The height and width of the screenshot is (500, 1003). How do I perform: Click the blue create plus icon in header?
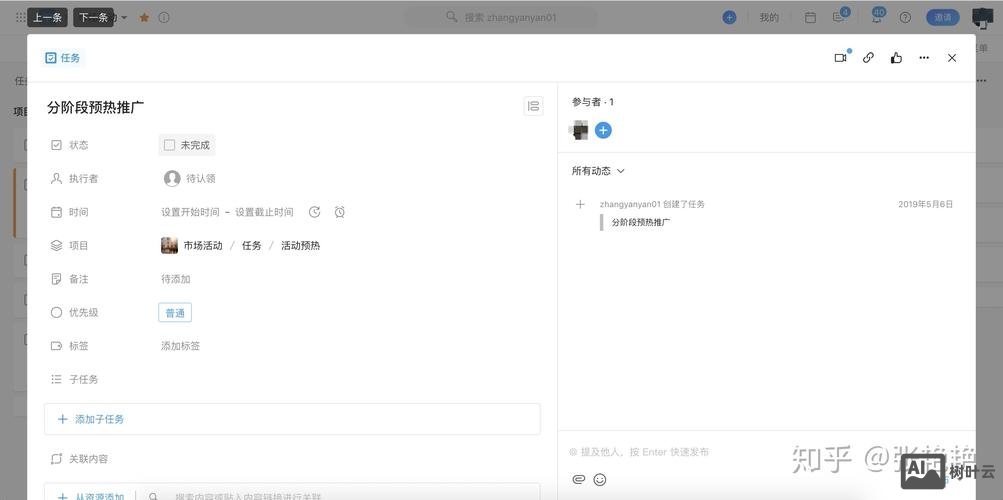[x=729, y=17]
